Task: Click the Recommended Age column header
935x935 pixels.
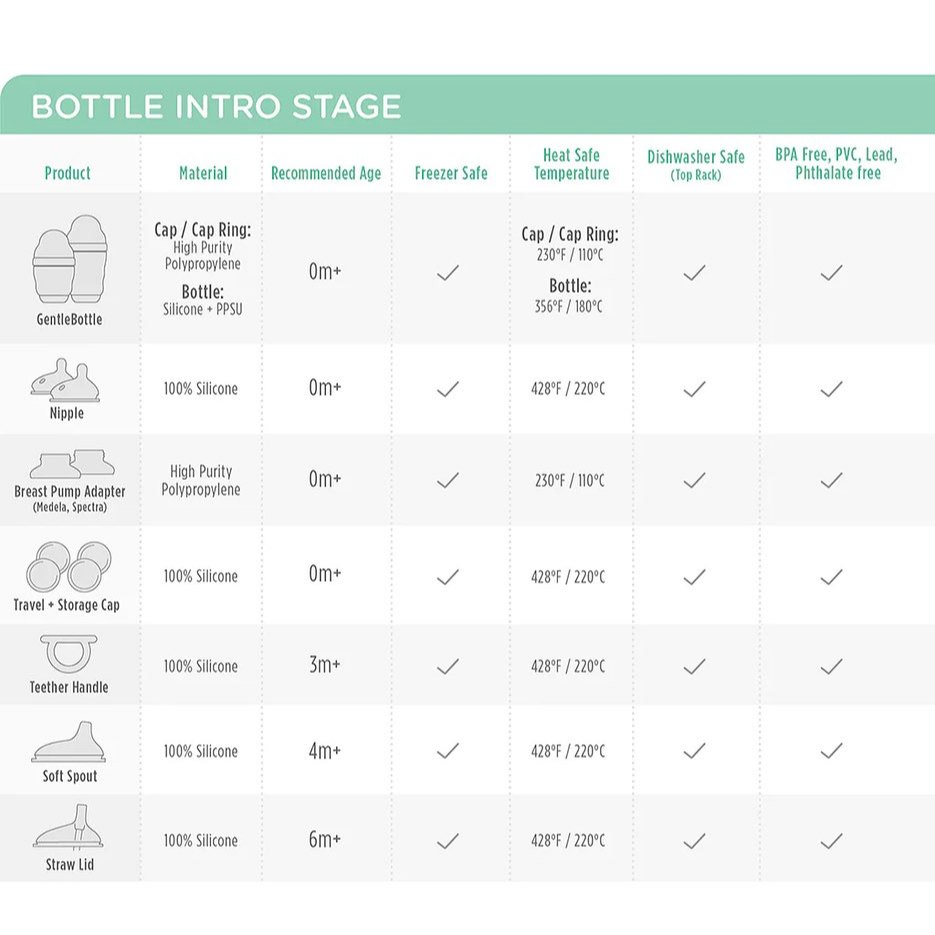Action: click(x=326, y=174)
